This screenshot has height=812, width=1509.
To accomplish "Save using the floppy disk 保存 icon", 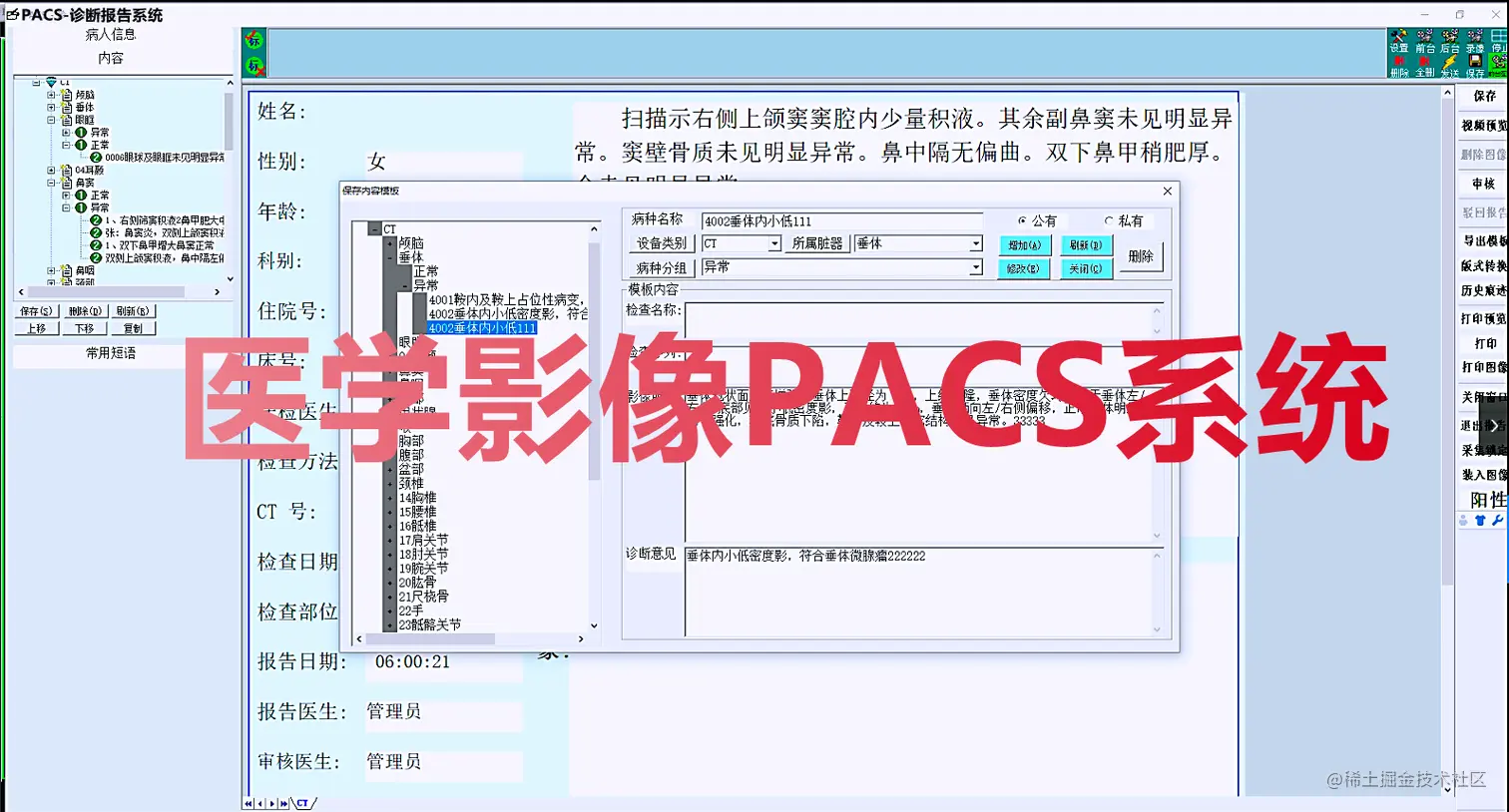I will (x=1475, y=60).
